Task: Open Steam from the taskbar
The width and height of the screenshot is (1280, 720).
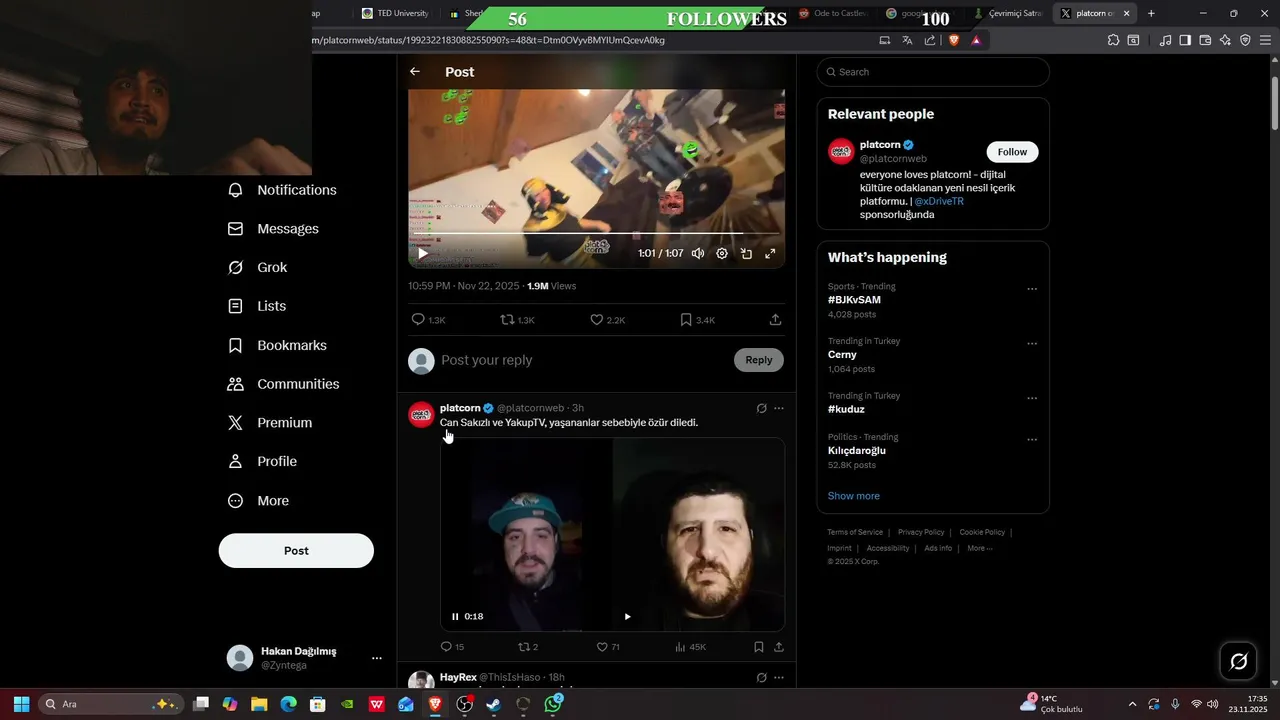Action: click(494, 704)
